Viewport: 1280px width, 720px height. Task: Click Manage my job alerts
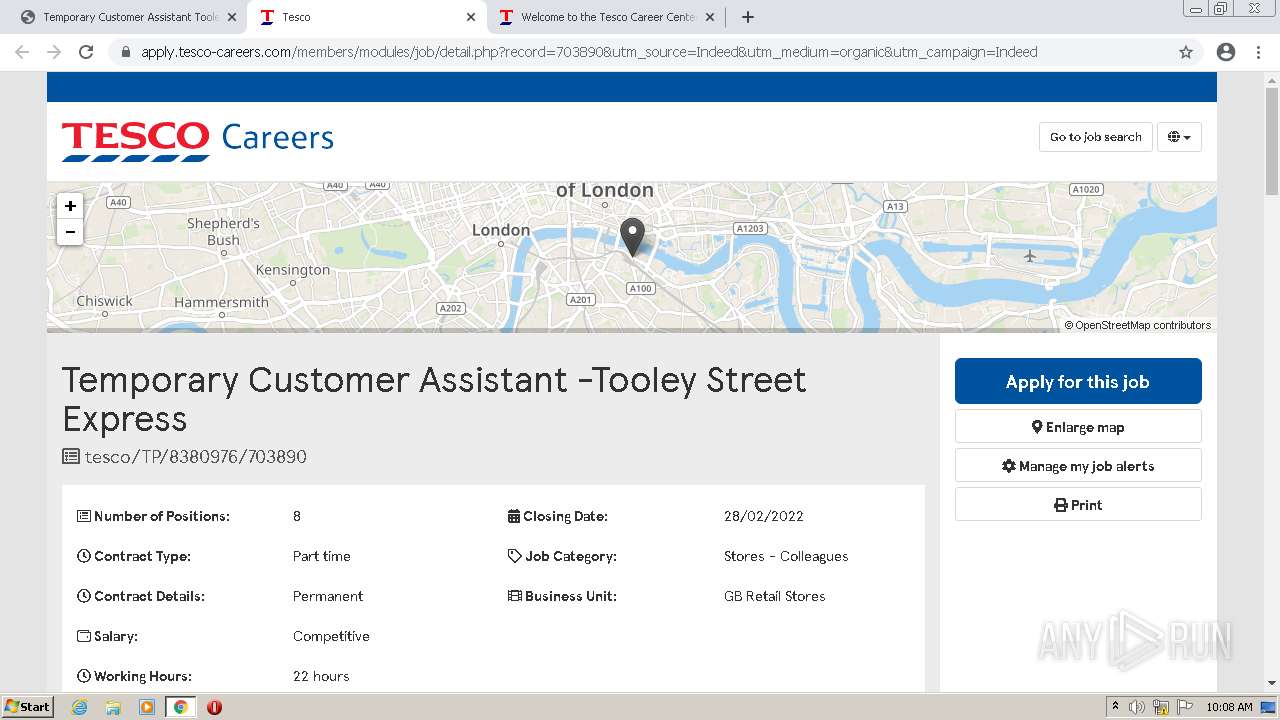(x=1078, y=466)
